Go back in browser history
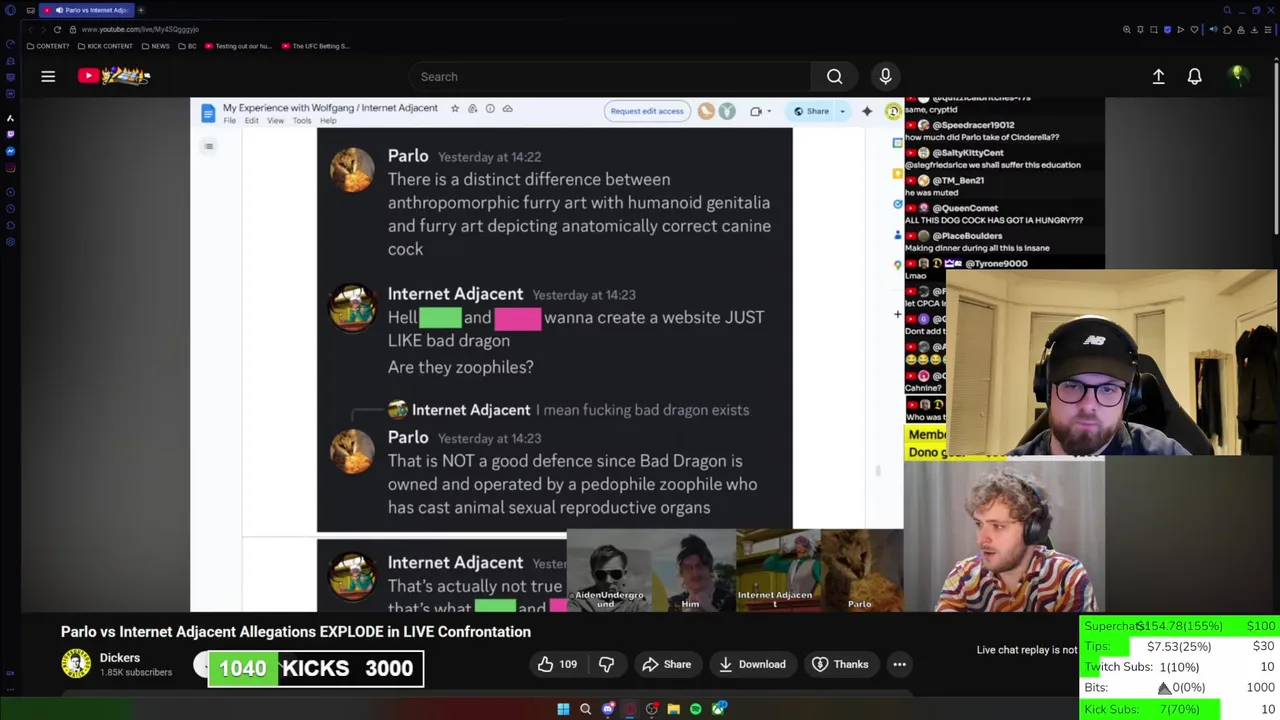This screenshot has width=1280, height=720. click(x=31, y=30)
